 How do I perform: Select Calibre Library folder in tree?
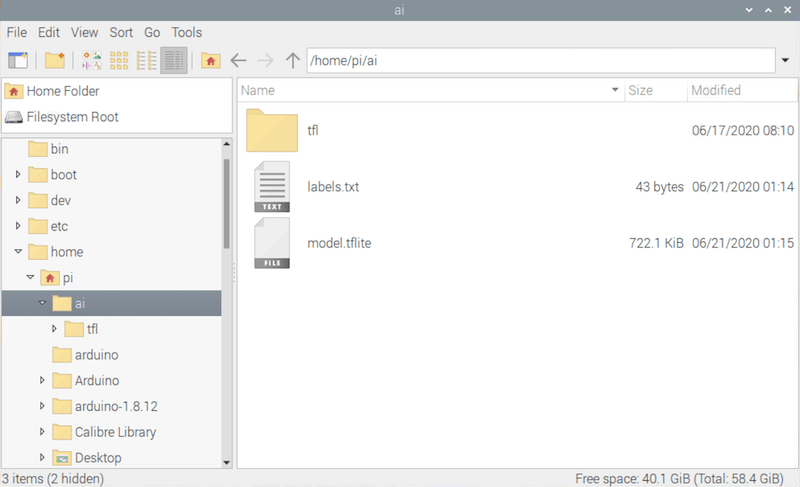[x=105, y=432]
